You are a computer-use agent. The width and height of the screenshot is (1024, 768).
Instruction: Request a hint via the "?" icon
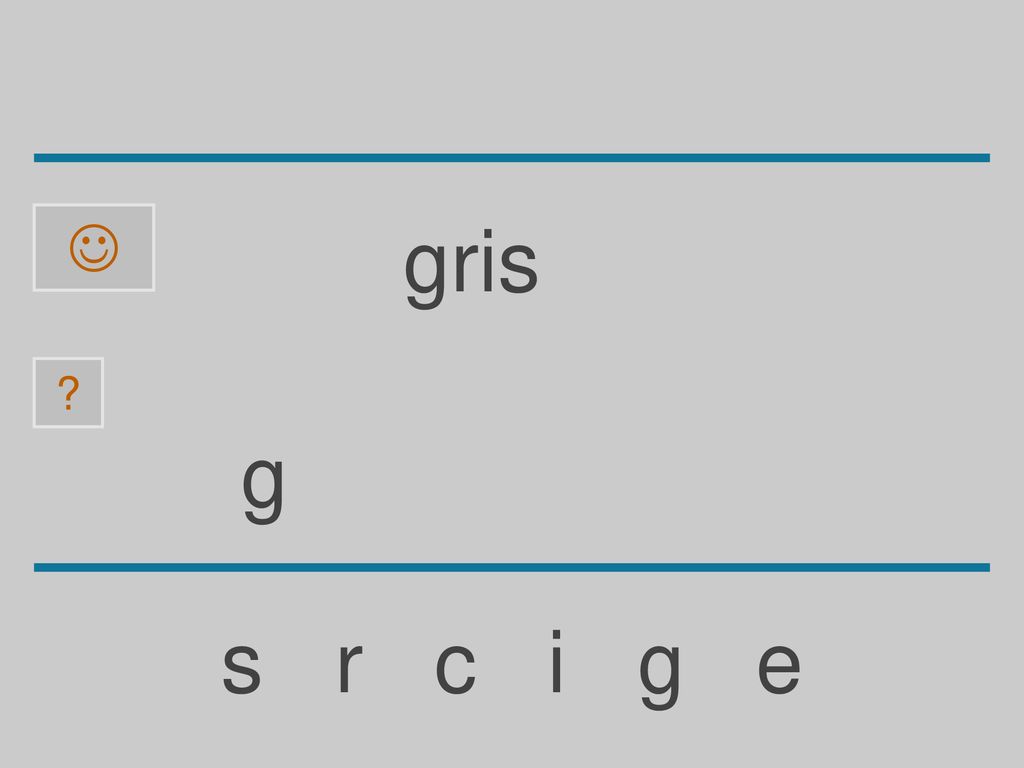pos(69,392)
